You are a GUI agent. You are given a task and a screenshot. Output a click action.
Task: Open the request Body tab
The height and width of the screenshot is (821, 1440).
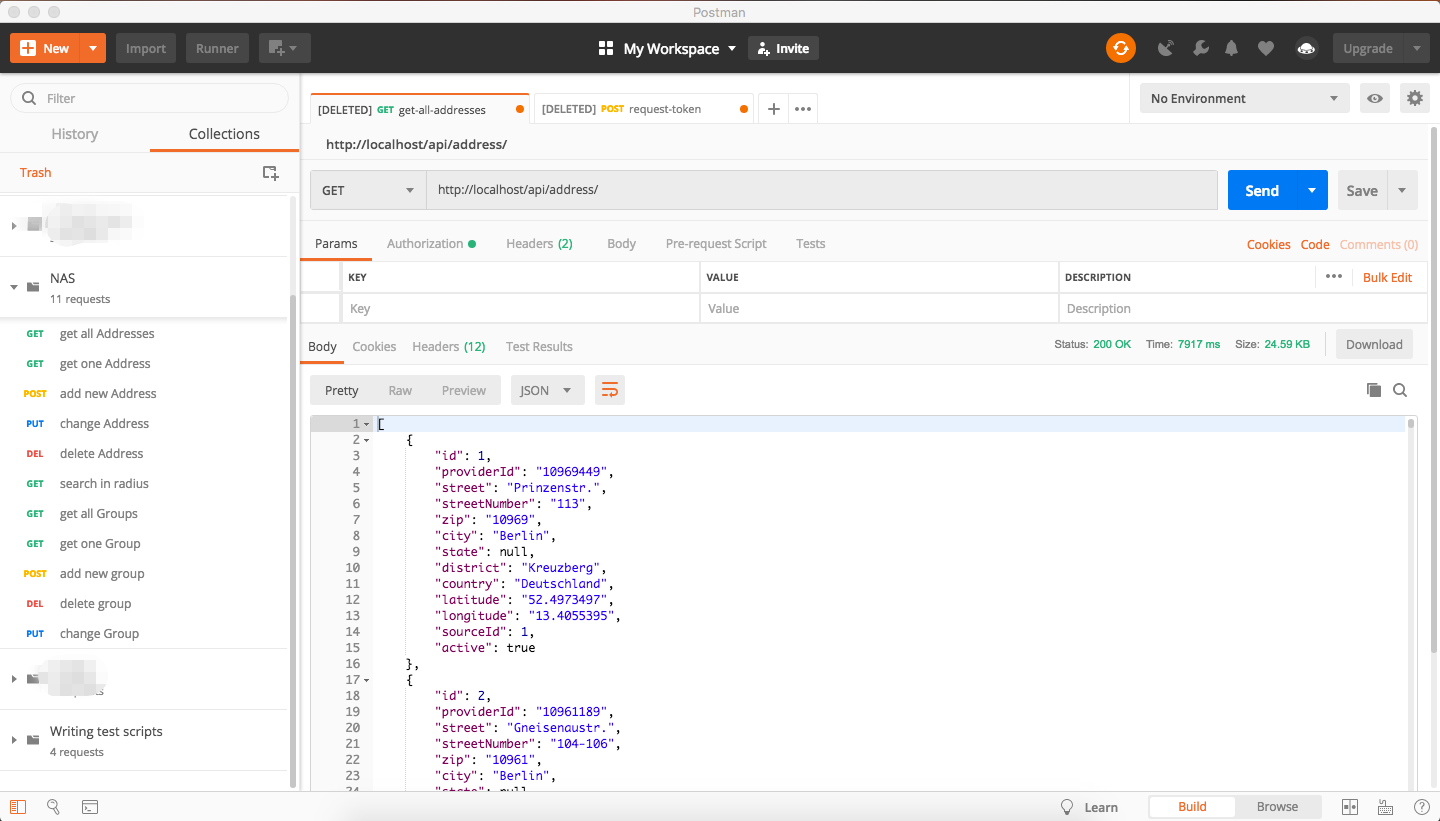coord(621,243)
